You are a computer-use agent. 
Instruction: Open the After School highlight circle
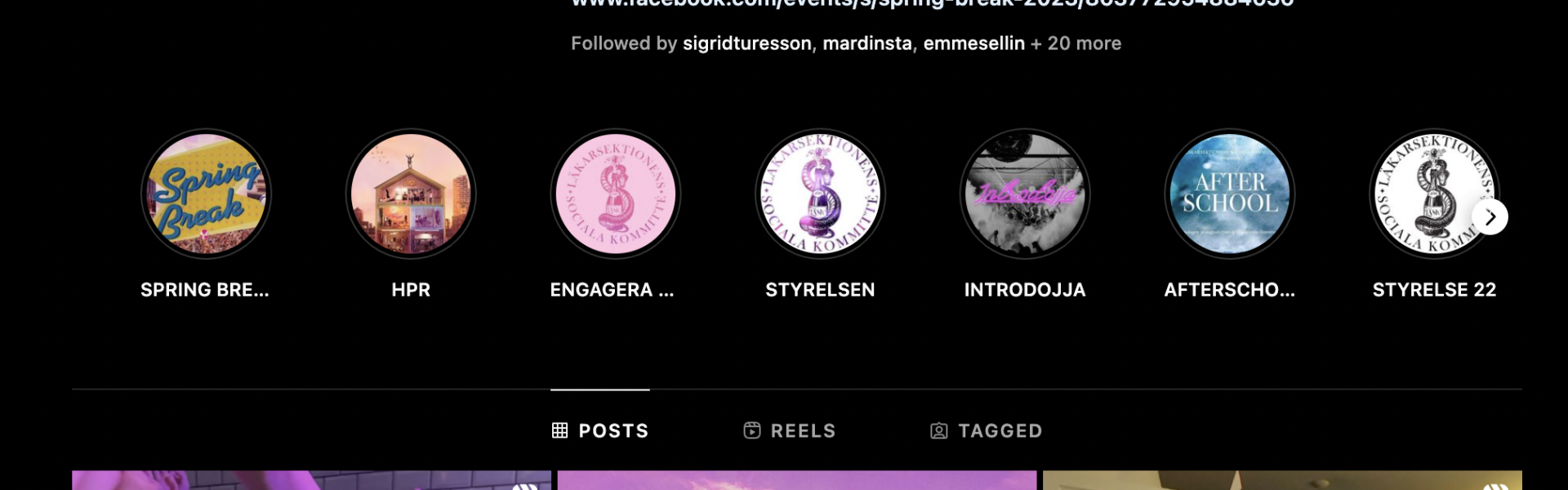[1230, 194]
